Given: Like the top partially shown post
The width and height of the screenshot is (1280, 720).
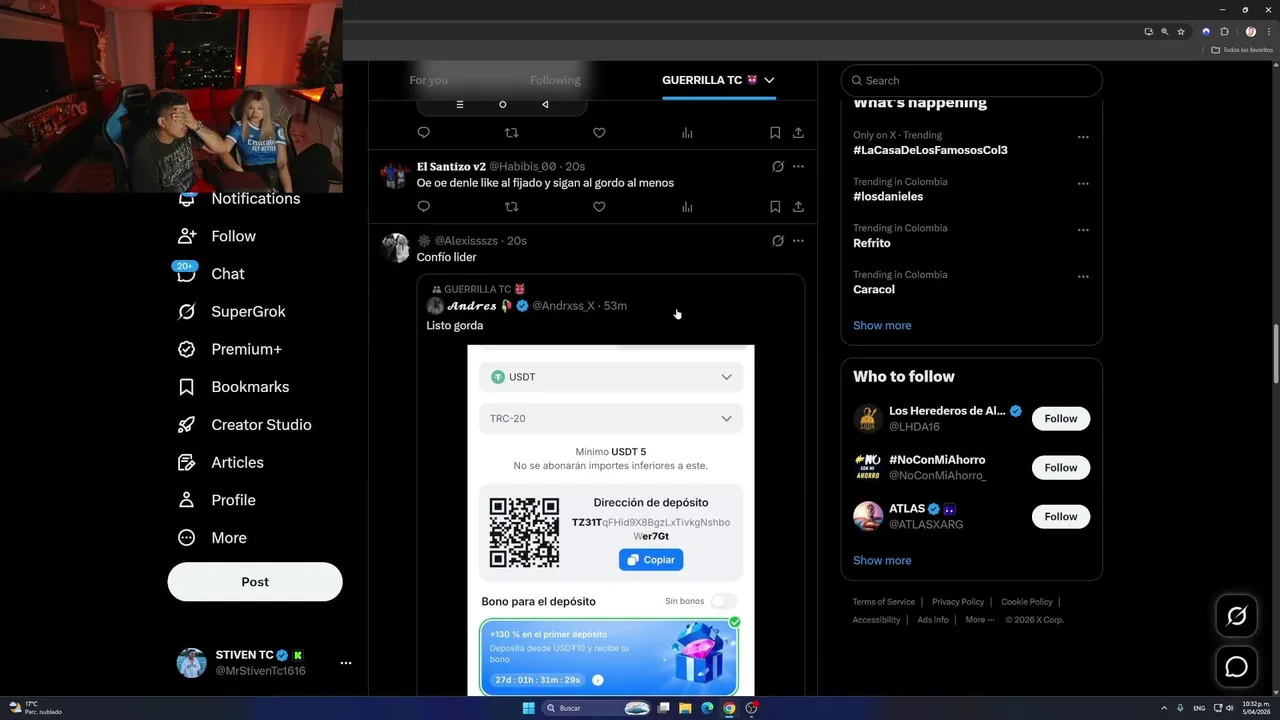Looking at the screenshot, I should coord(599,133).
